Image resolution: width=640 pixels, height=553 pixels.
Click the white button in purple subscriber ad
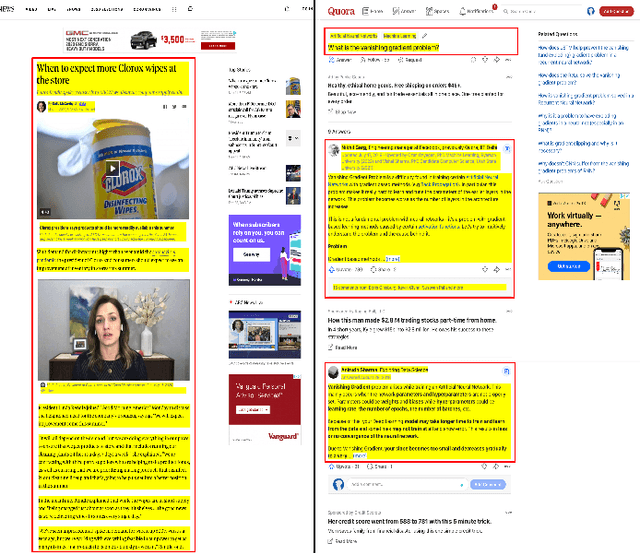click(251, 254)
